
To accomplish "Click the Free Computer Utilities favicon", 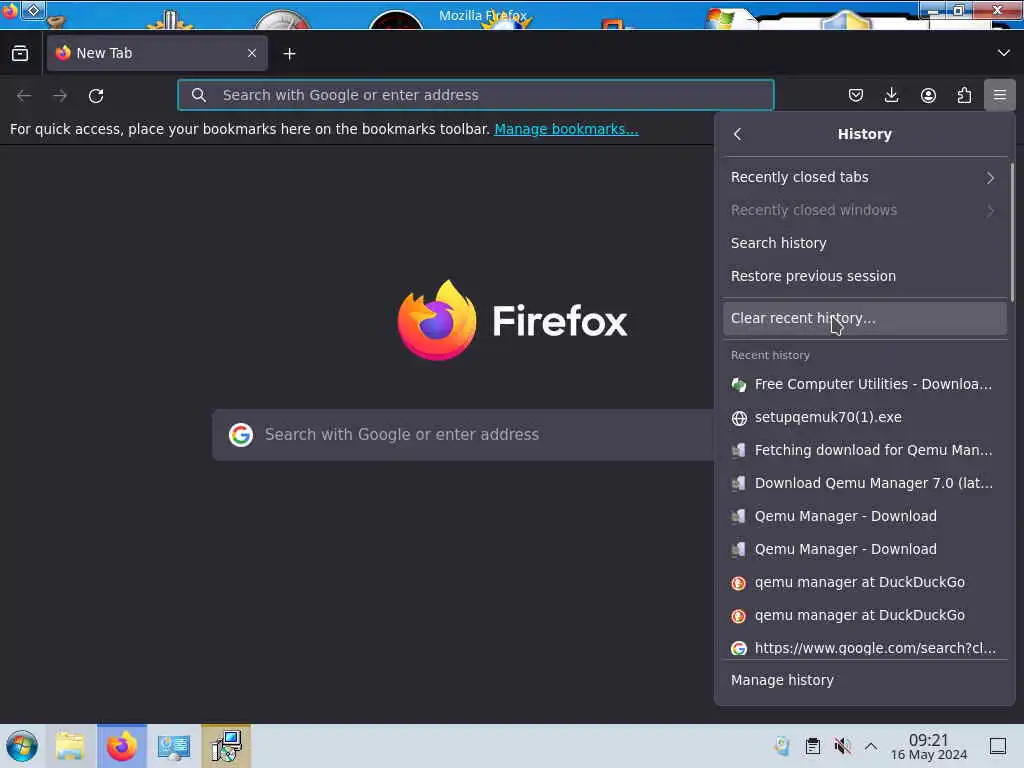I will click(x=739, y=385).
